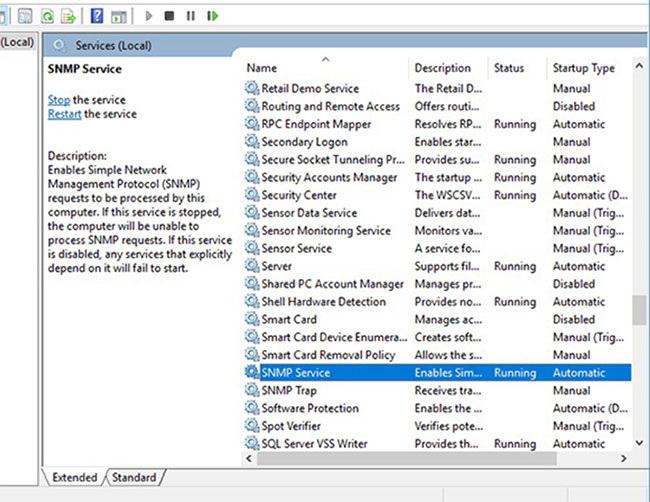Click the Restart the service link
Viewport: 650px width, 502px height.
[64, 114]
